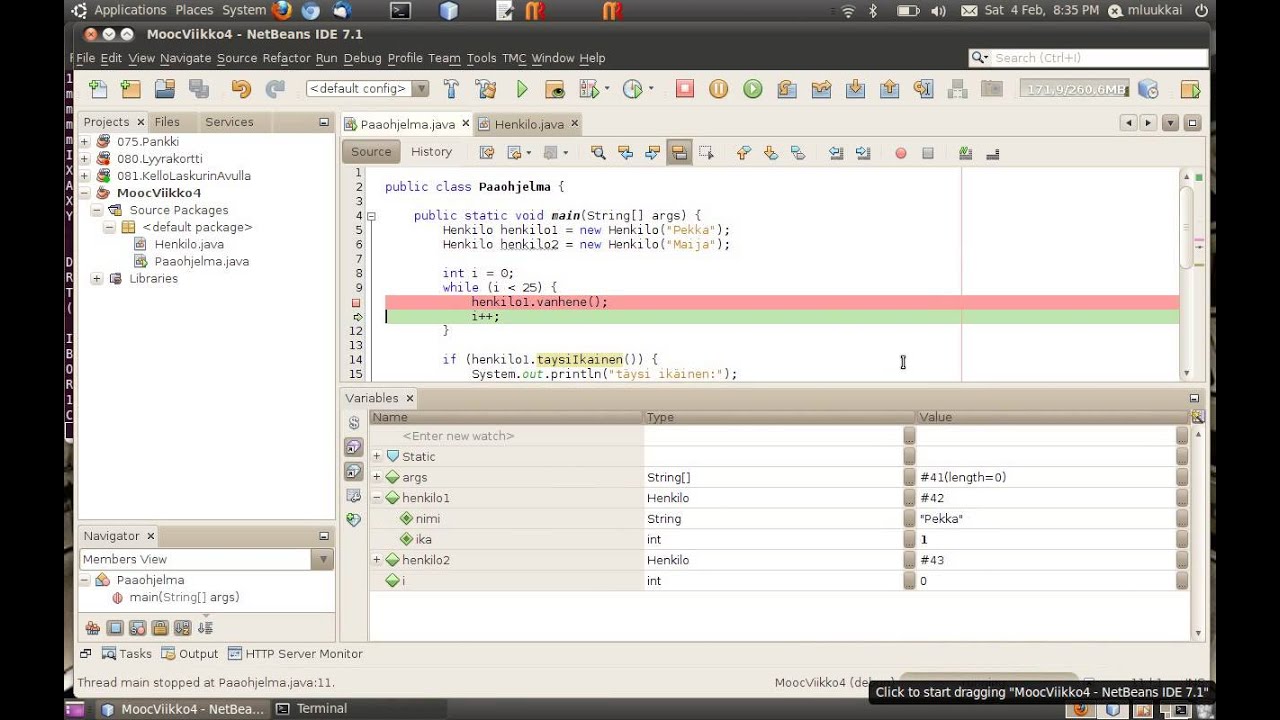Viewport: 1280px width, 720px height.
Task: Click the Debug Main Project icon
Action: pyautogui.click(x=588, y=89)
